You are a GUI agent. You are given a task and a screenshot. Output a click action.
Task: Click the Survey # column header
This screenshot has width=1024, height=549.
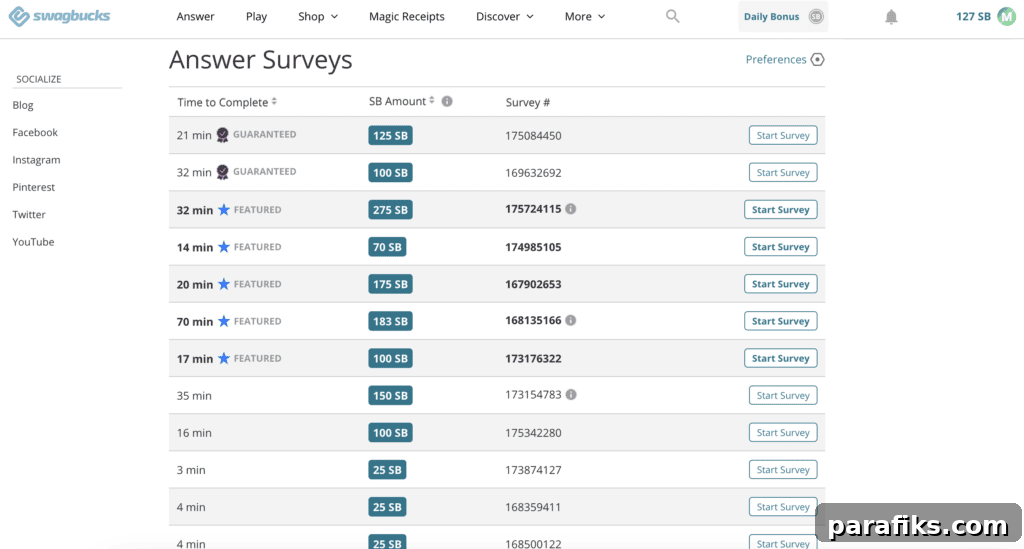(528, 102)
